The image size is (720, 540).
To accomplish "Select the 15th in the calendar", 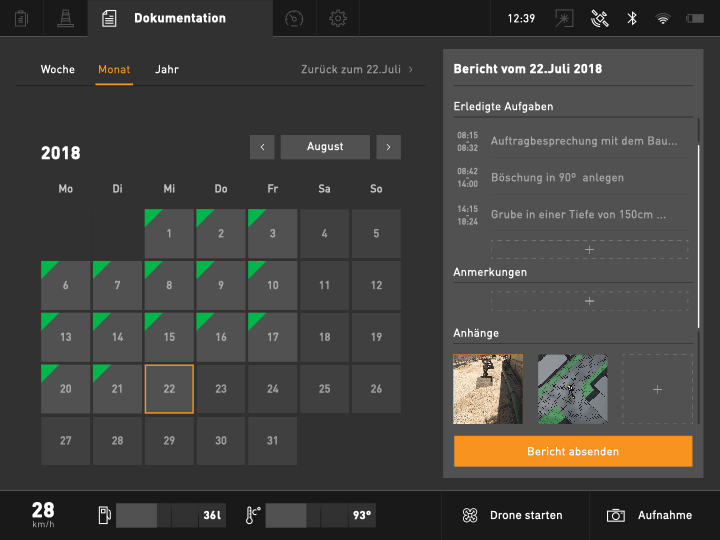I will point(169,338).
